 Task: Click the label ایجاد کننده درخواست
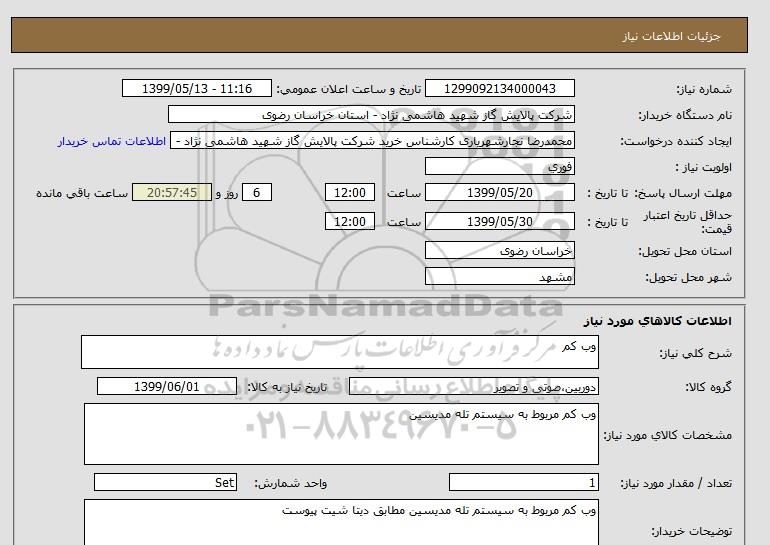coord(676,141)
